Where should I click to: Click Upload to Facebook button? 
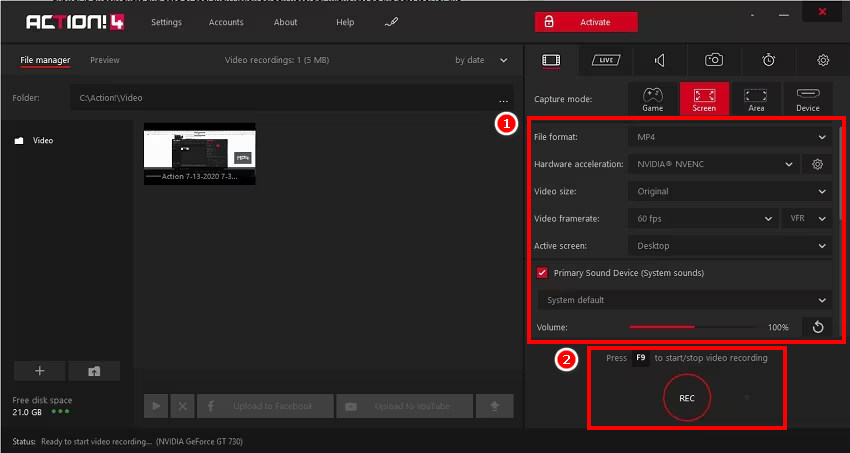click(x=265, y=406)
